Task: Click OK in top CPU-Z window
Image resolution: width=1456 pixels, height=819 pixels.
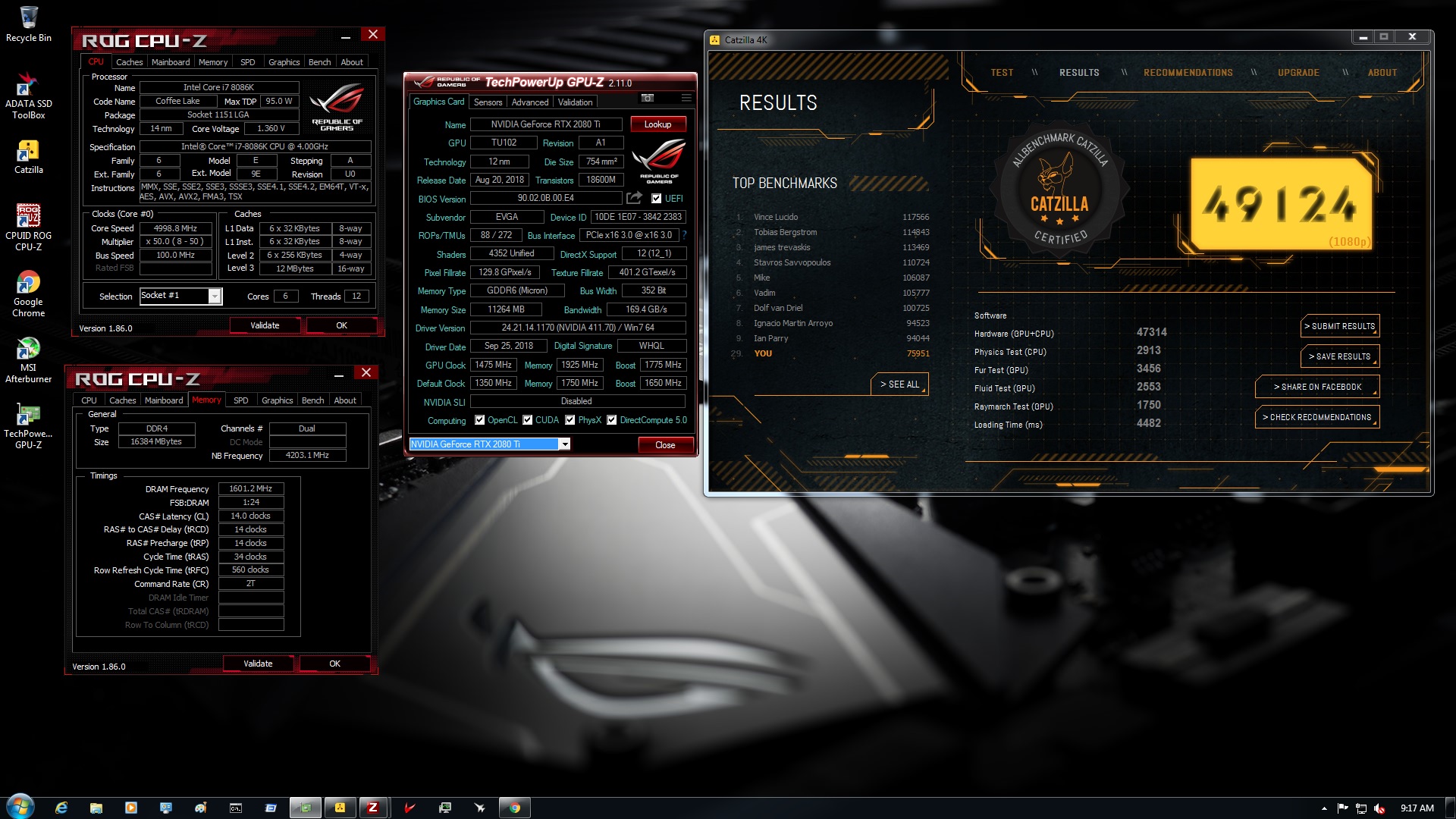Action: [x=341, y=325]
